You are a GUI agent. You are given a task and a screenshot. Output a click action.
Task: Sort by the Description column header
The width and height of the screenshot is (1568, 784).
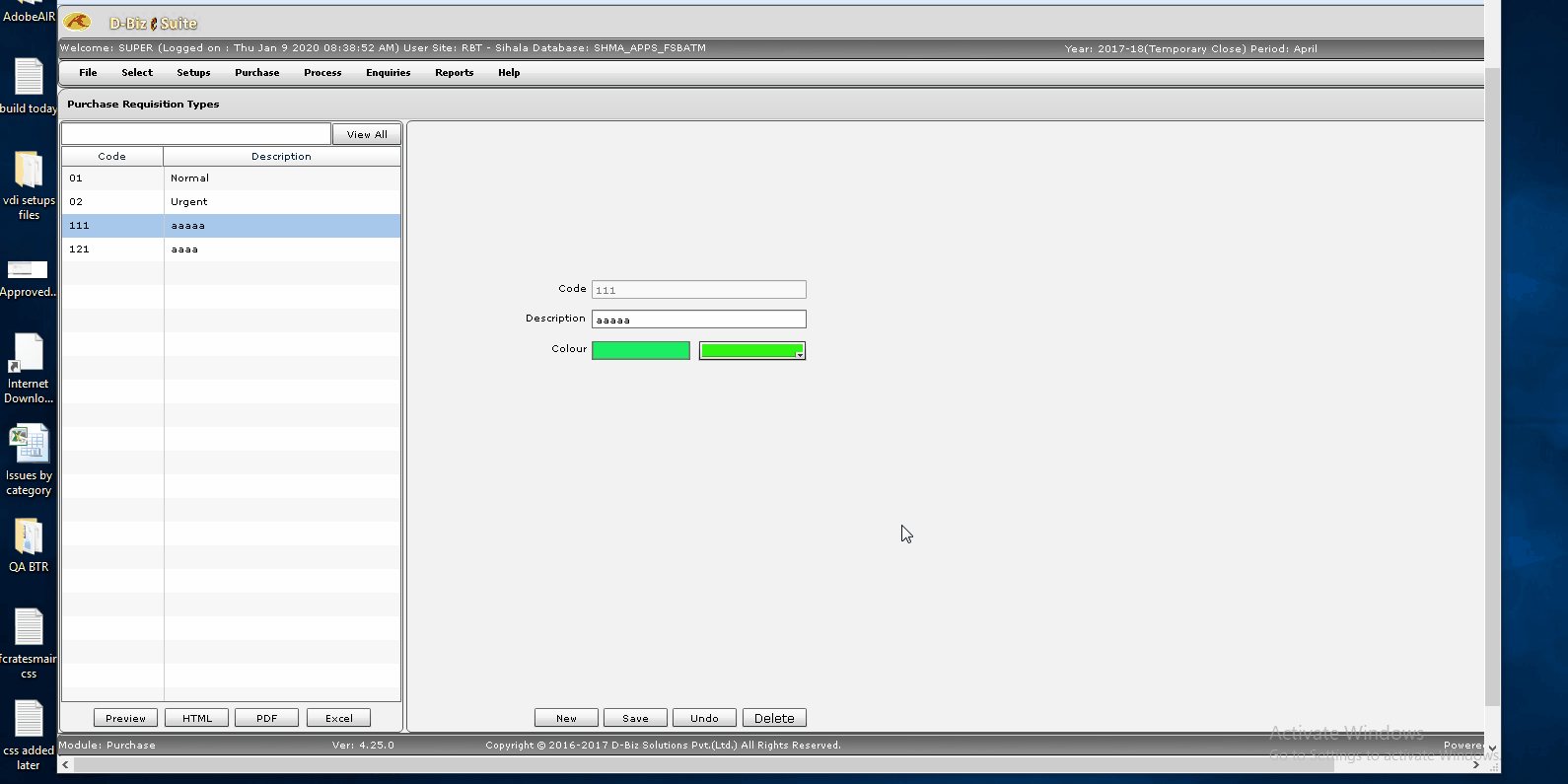tap(282, 156)
